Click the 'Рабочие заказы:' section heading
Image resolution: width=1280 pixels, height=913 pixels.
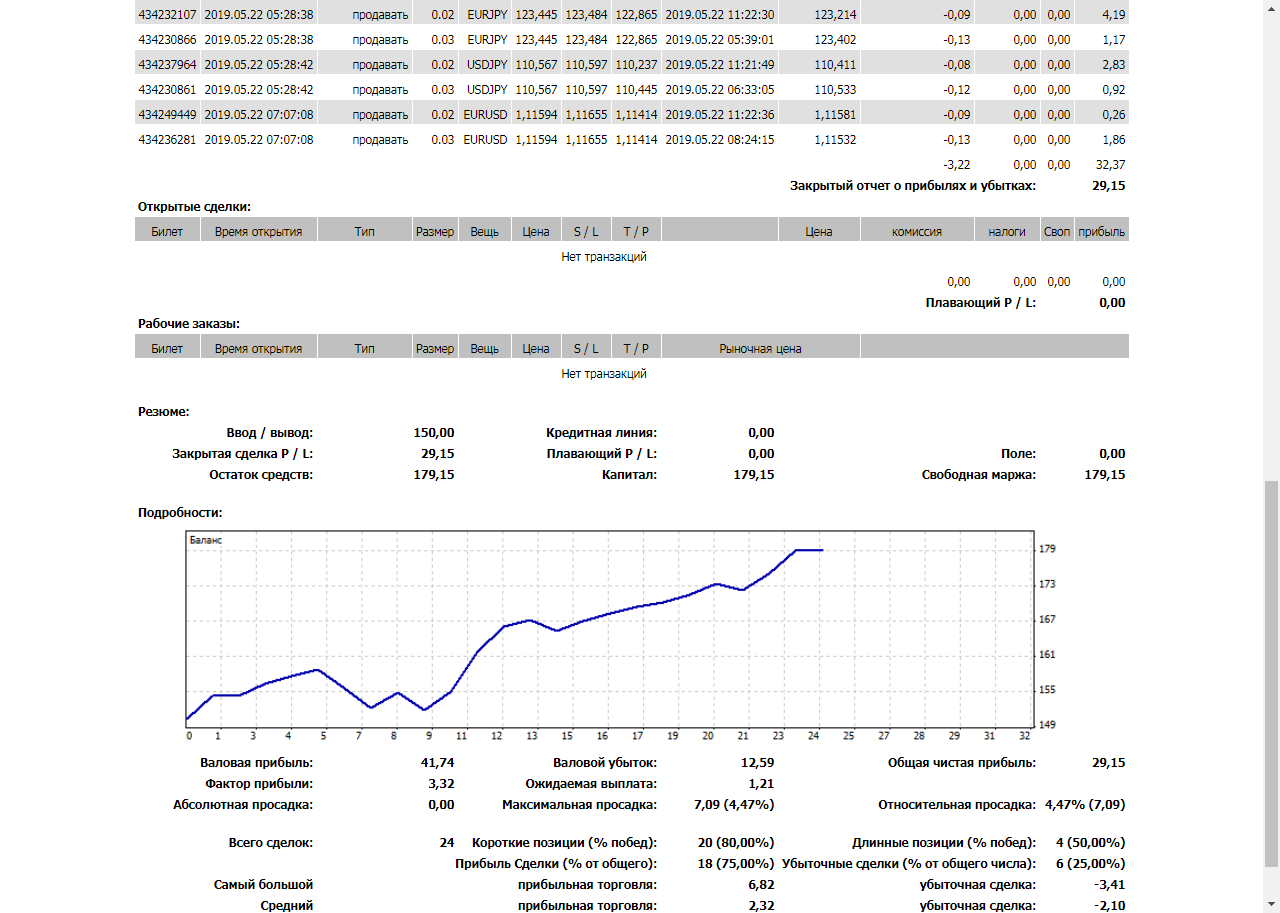click(x=188, y=324)
